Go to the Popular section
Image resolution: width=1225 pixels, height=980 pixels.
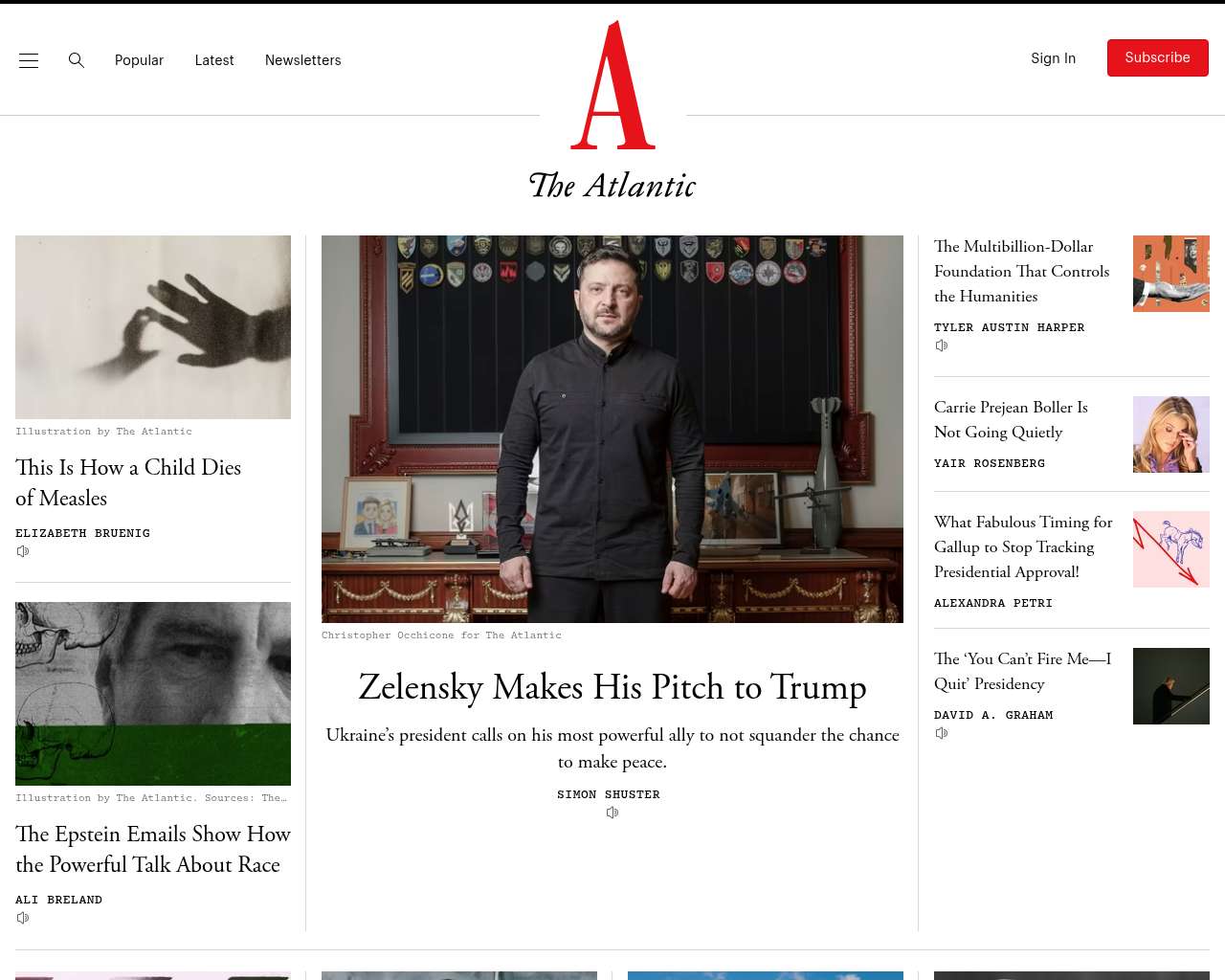139,60
